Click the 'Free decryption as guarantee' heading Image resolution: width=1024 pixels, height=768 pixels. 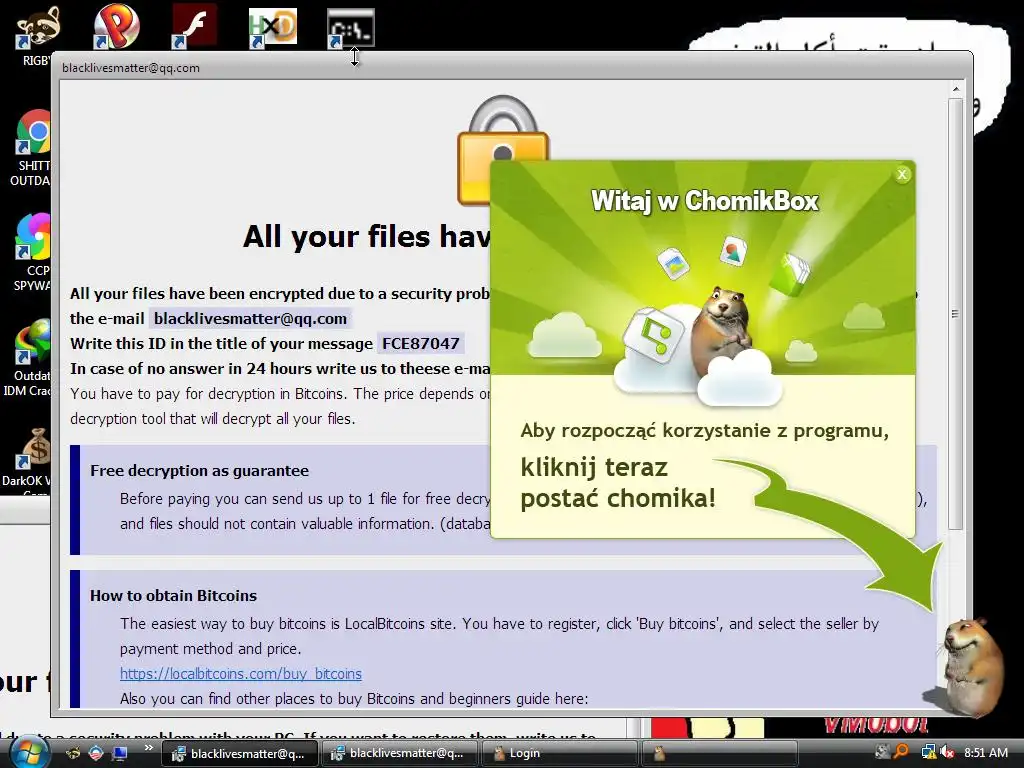click(x=199, y=470)
